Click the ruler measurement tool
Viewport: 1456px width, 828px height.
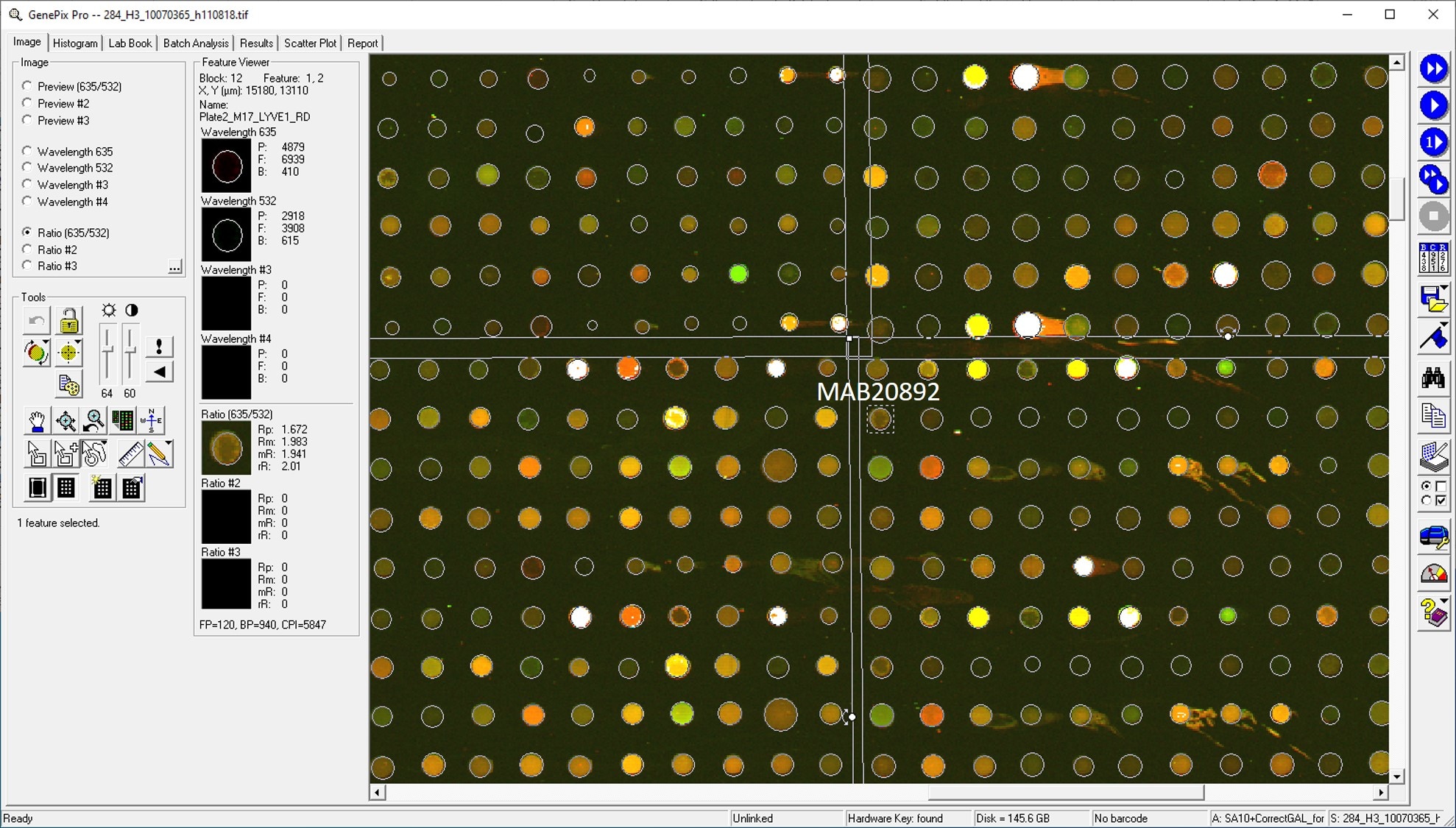130,453
